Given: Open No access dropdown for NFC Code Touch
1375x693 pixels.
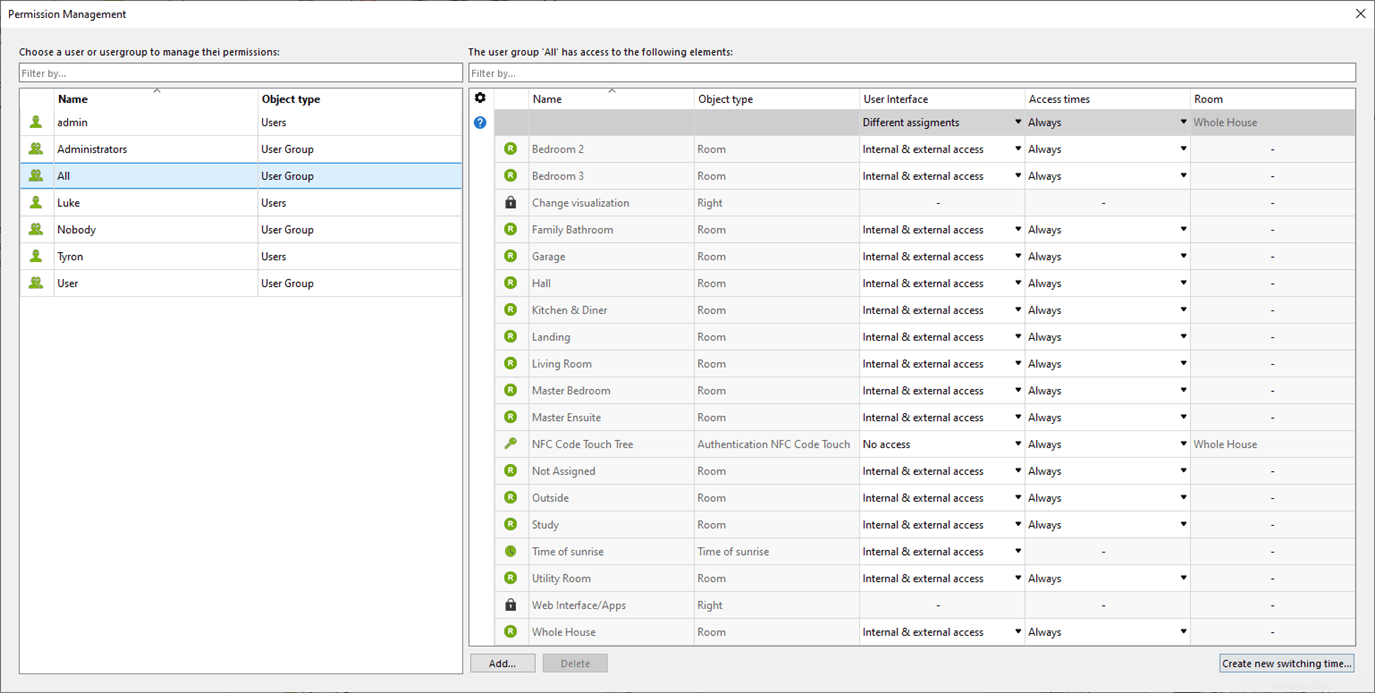Looking at the screenshot, I should tap(1018, 444).
